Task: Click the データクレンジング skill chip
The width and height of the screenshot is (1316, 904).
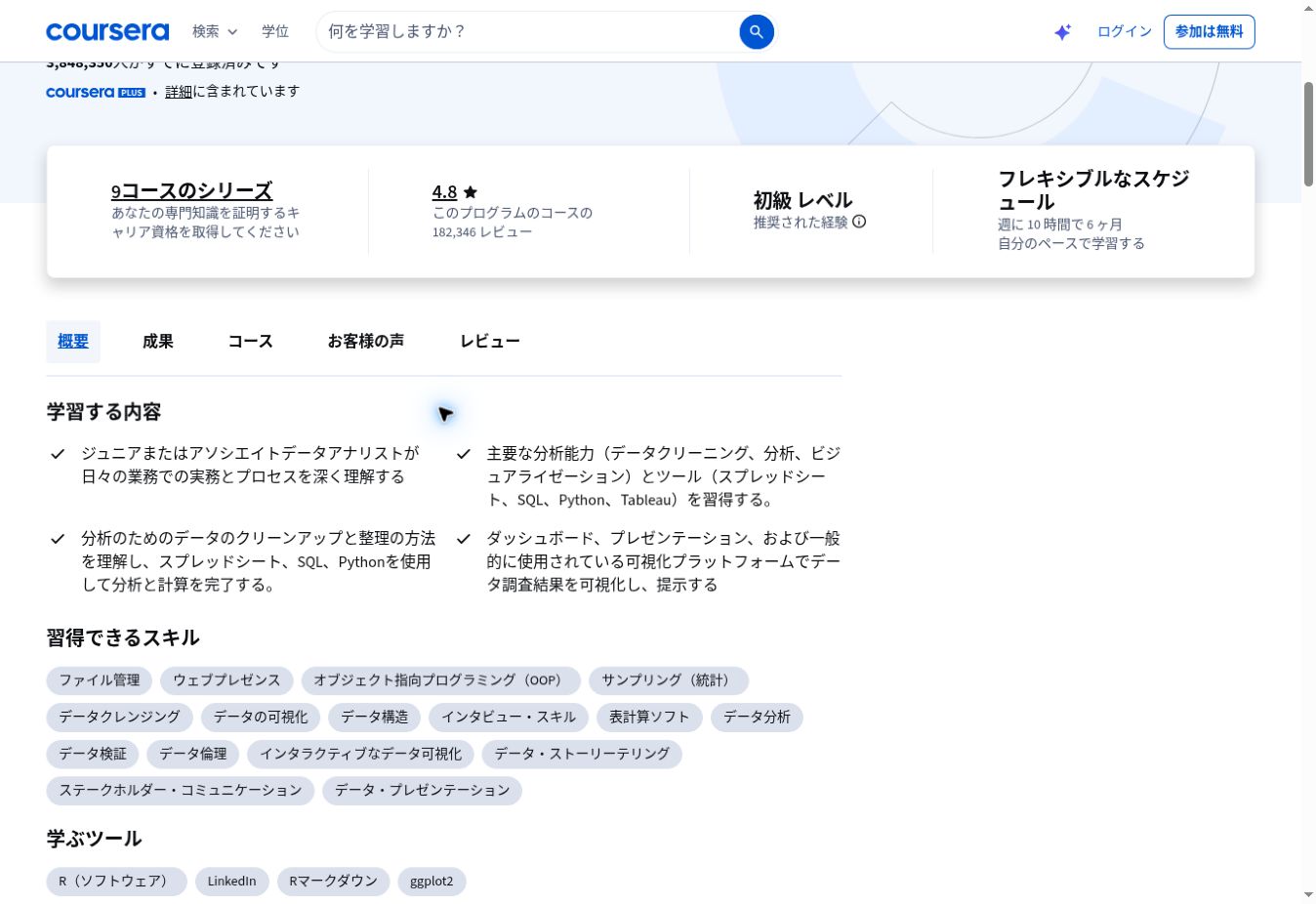Action: [x=120, y=718]
